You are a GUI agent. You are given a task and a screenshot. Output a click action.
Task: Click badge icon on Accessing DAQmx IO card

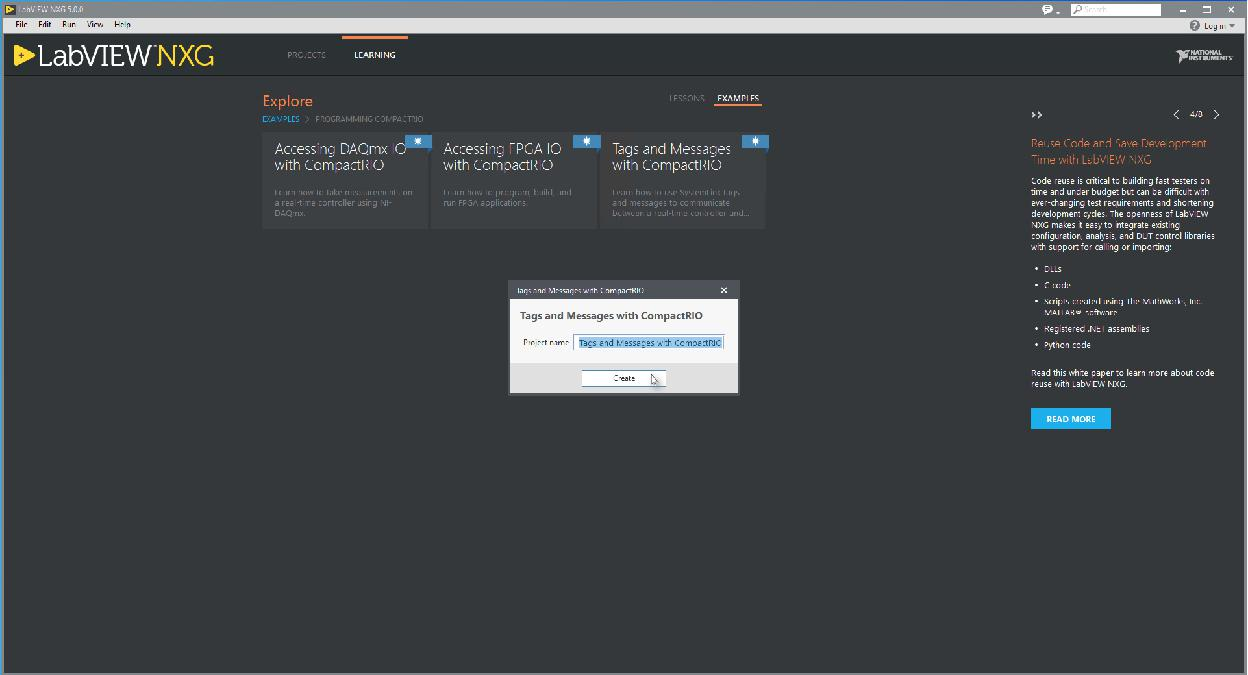pos(418,142)
